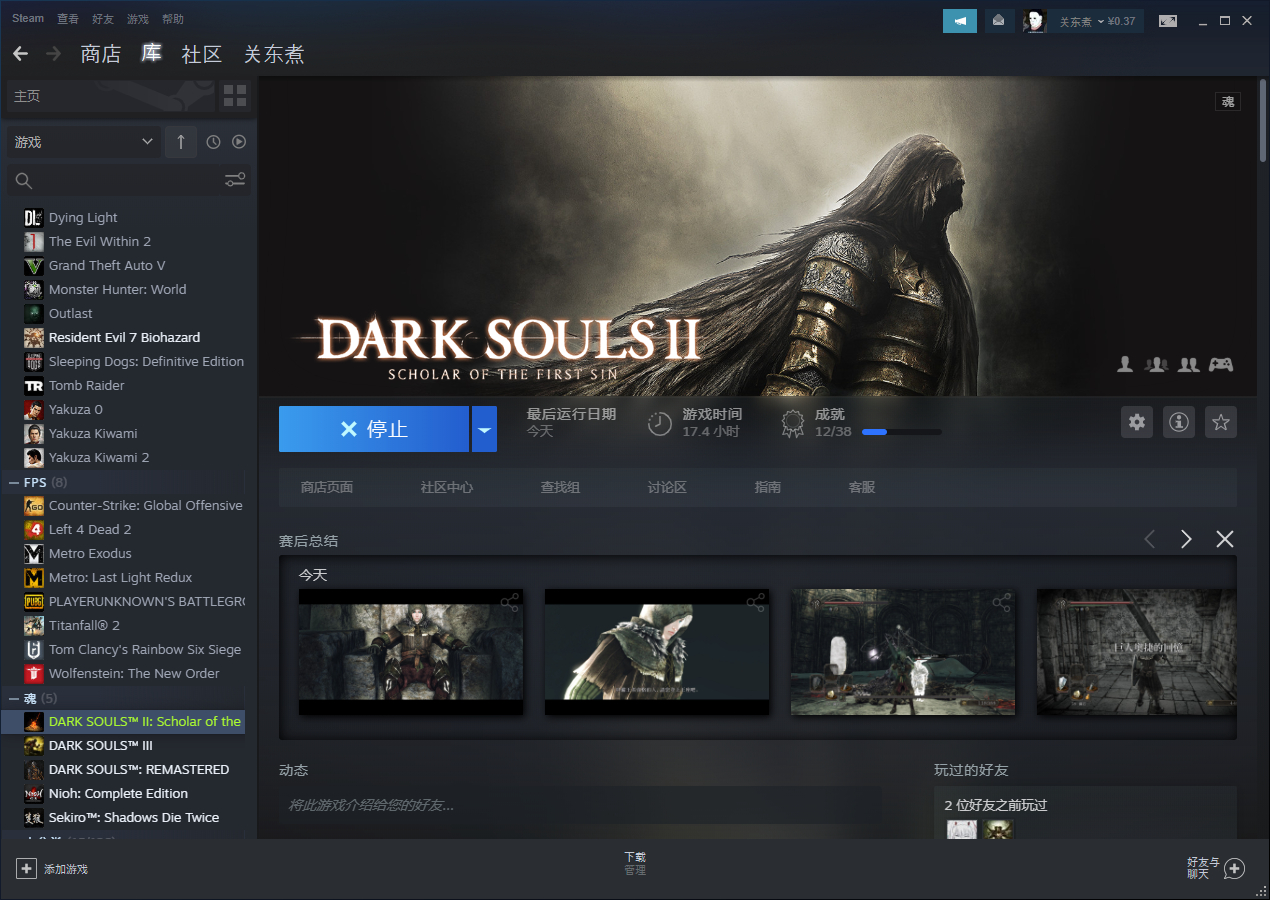Open 指南 link

point(768,487)
